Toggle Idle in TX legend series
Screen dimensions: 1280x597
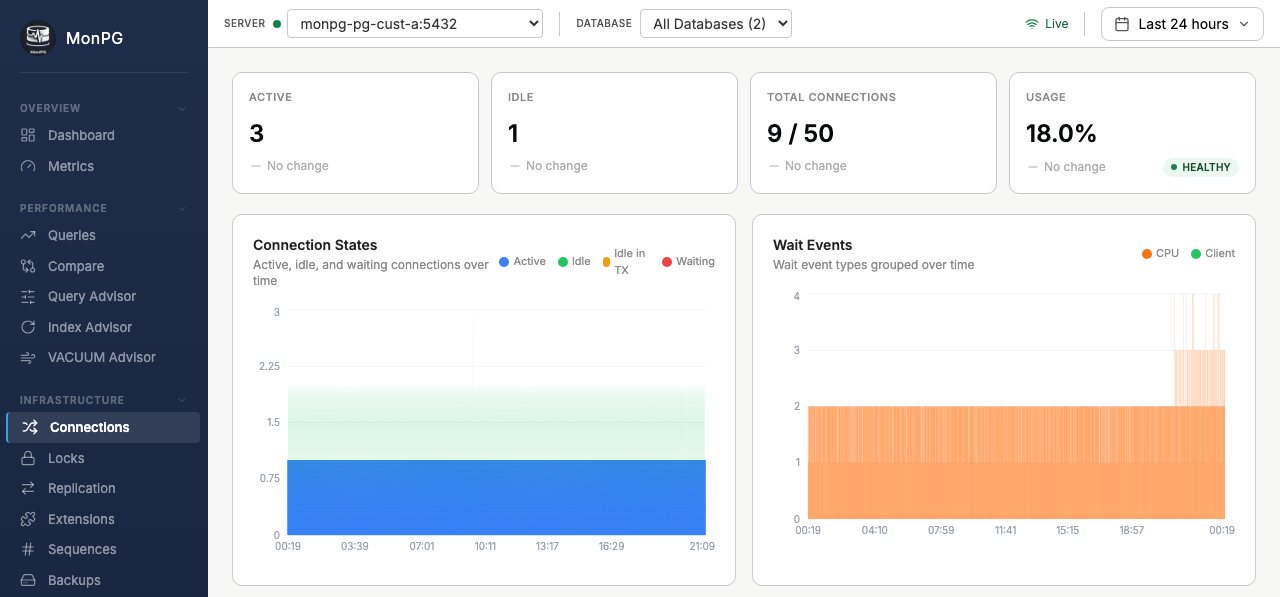tap(623, 262)
